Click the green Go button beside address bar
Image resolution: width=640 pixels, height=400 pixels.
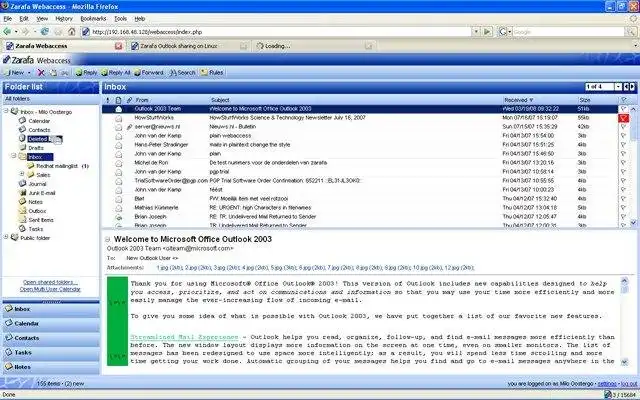click(x=487, y=31)
